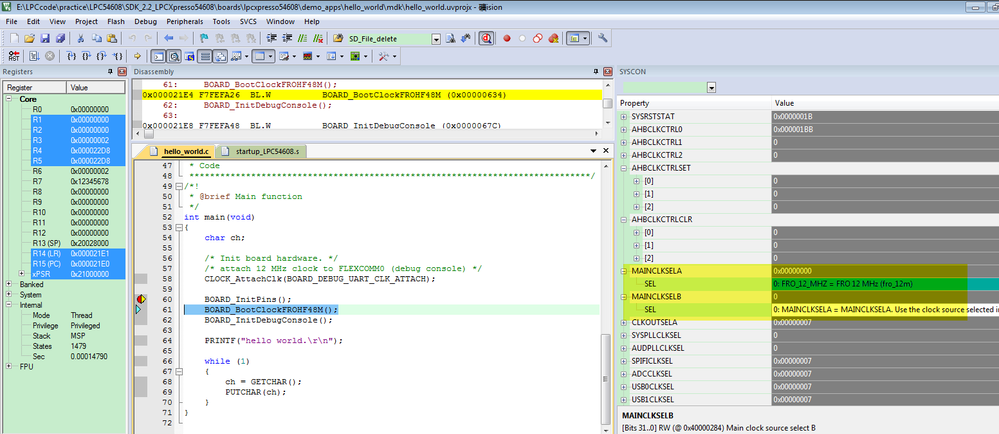Click the Start/Stop Debug Session icon
The height and width of the screenshot is (434, 999).
pyautogui.click(x=486, y=38)
